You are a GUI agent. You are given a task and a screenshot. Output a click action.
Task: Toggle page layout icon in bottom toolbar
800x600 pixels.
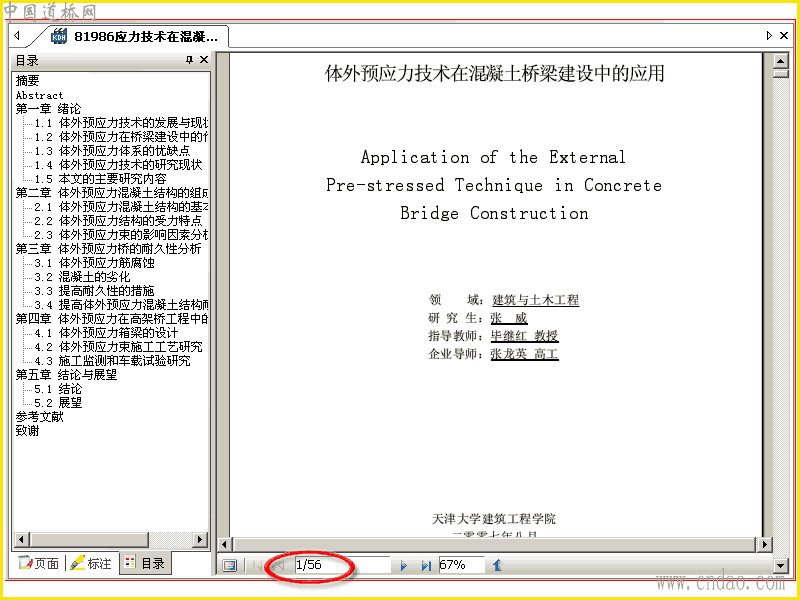point(230,565)
